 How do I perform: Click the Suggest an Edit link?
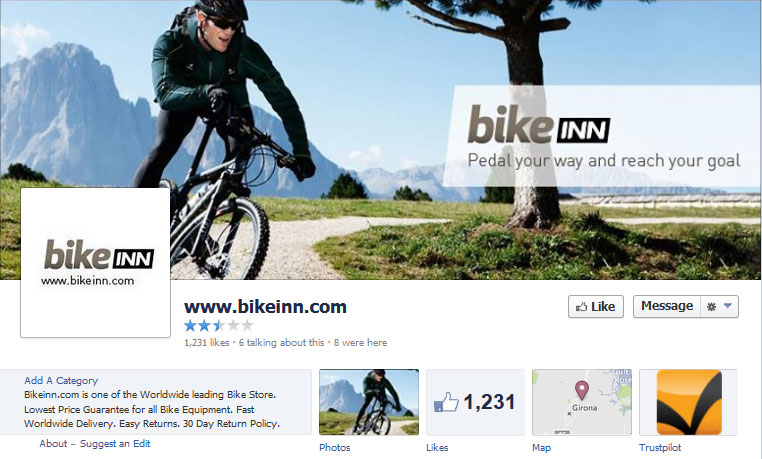point(115,443)
